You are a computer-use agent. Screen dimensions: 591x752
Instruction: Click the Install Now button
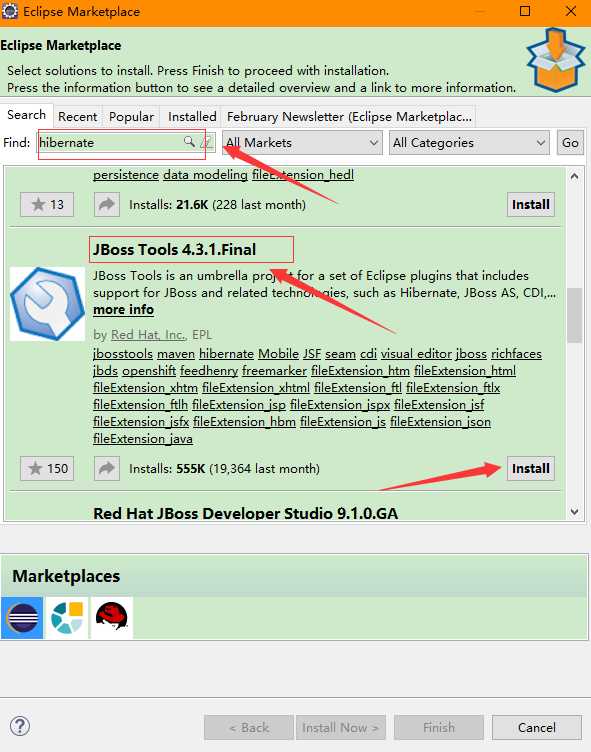(340, 728)
